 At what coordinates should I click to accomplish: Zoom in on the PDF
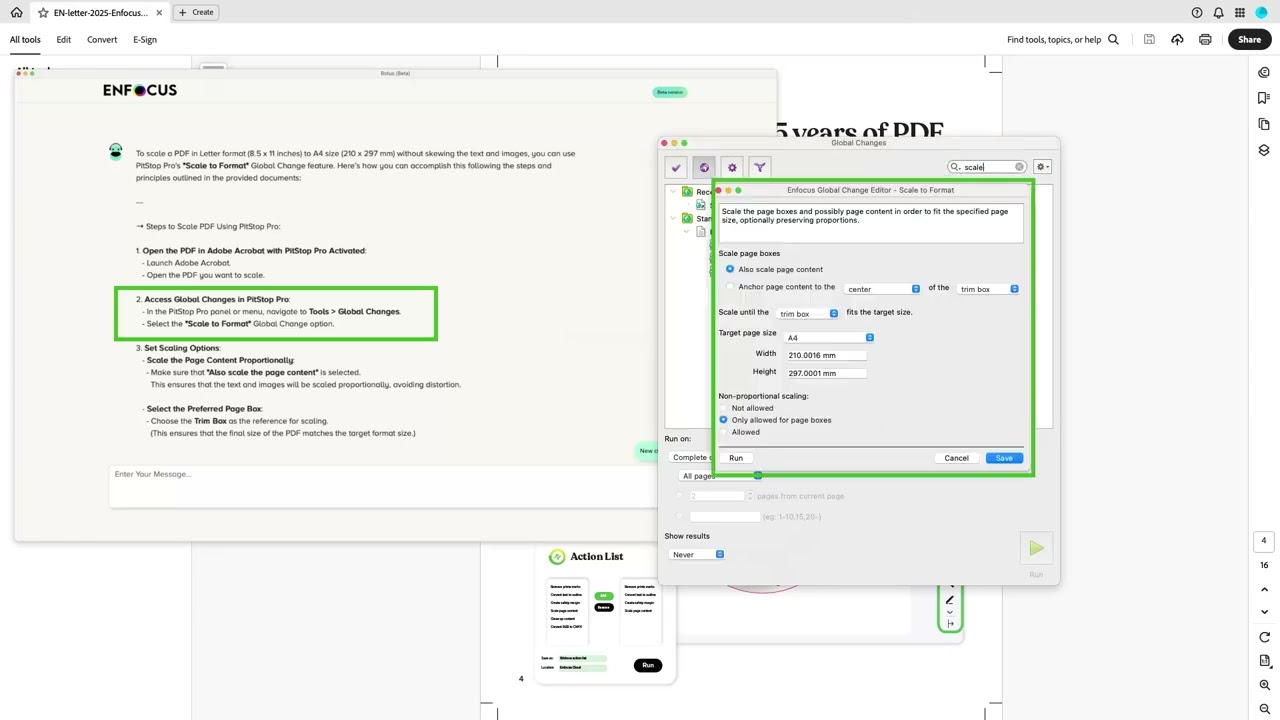coord(1264,685)
